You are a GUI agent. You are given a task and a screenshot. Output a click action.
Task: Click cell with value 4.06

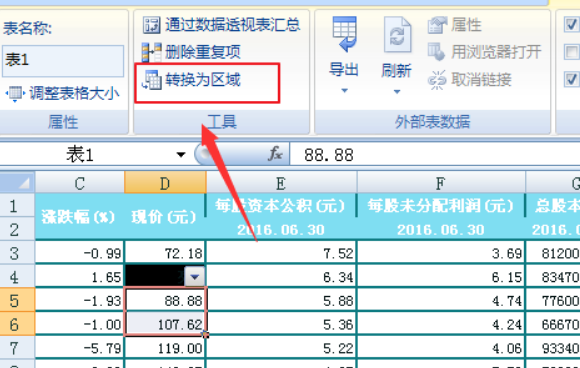tap(441, 348)
